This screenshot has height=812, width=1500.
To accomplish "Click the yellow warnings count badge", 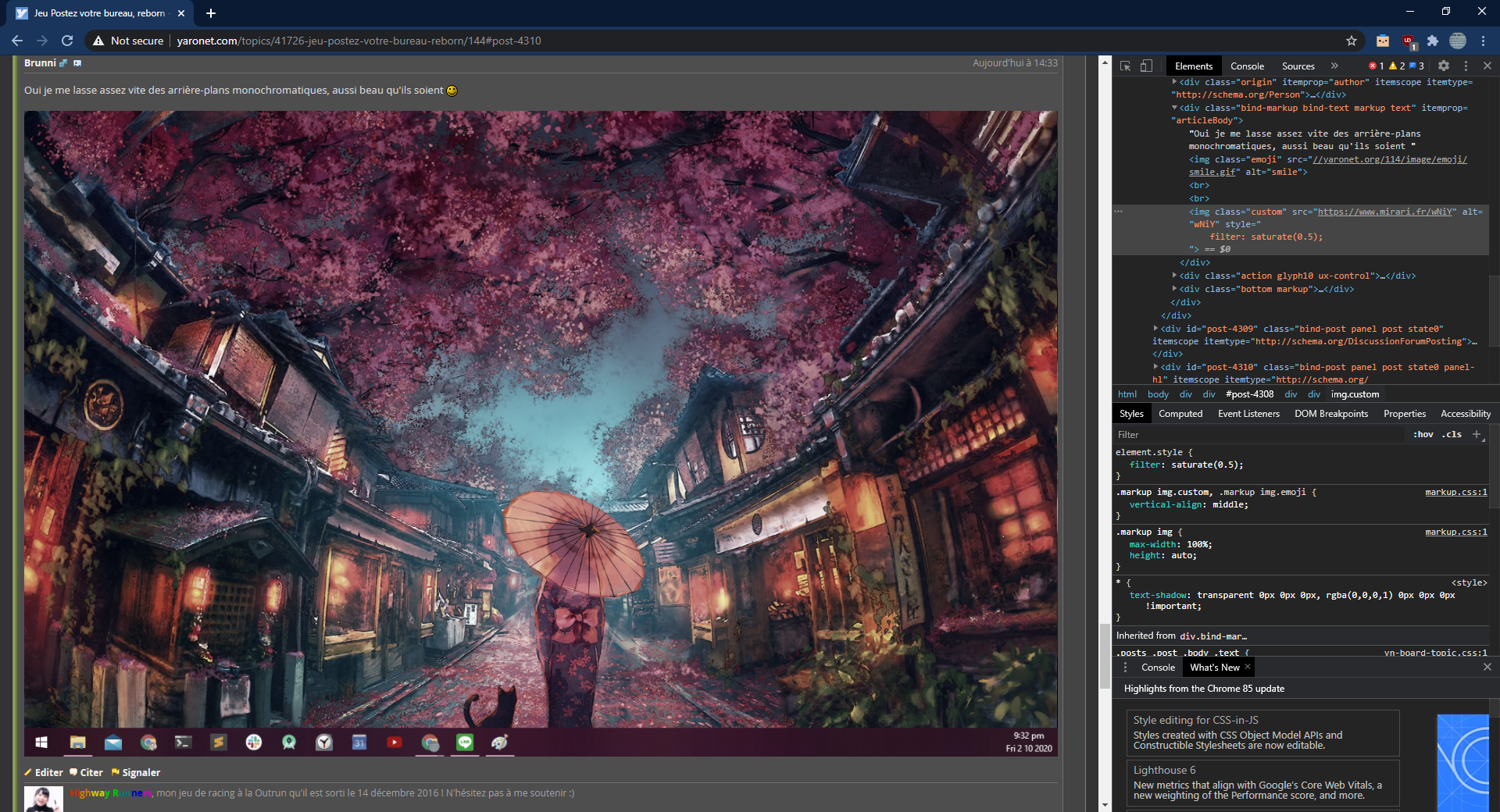I will [x=1396, y=66].
